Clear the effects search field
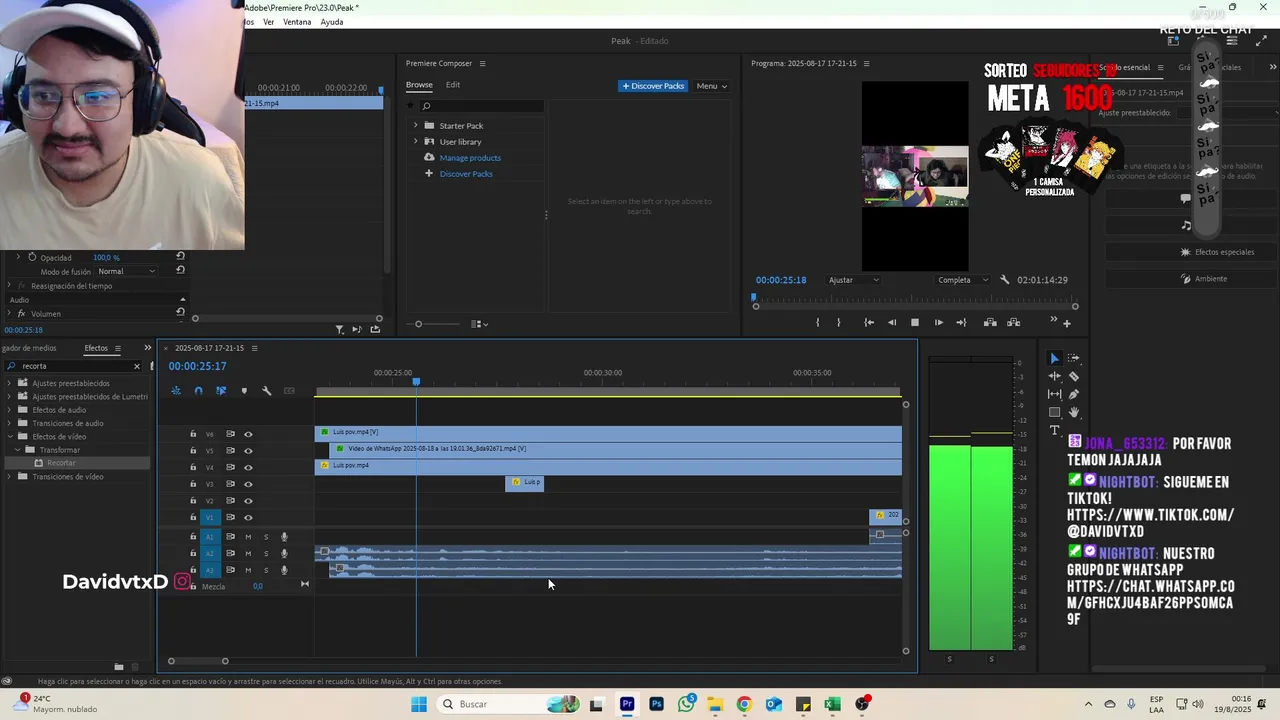Image resolution: width=1280 pixels, height=720 pixels. click(x=137, y=366)
